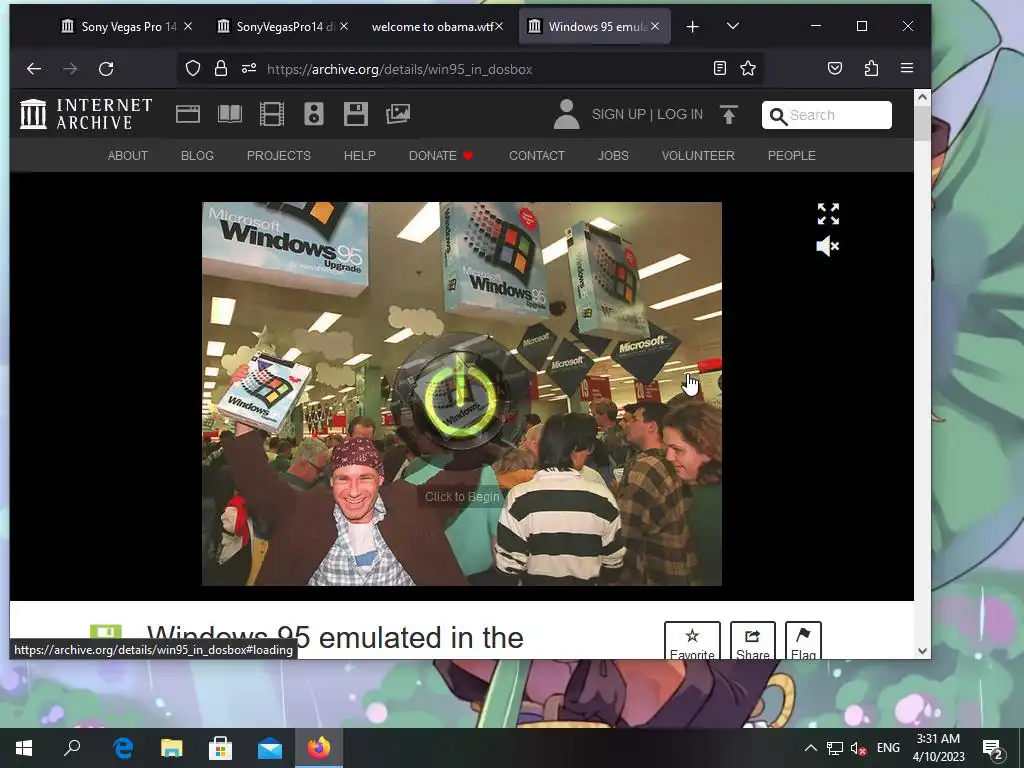Switch to the welcome to obama.wtf tab
1024x768 pixels.
pyautogui.click(x=431, y=27)
